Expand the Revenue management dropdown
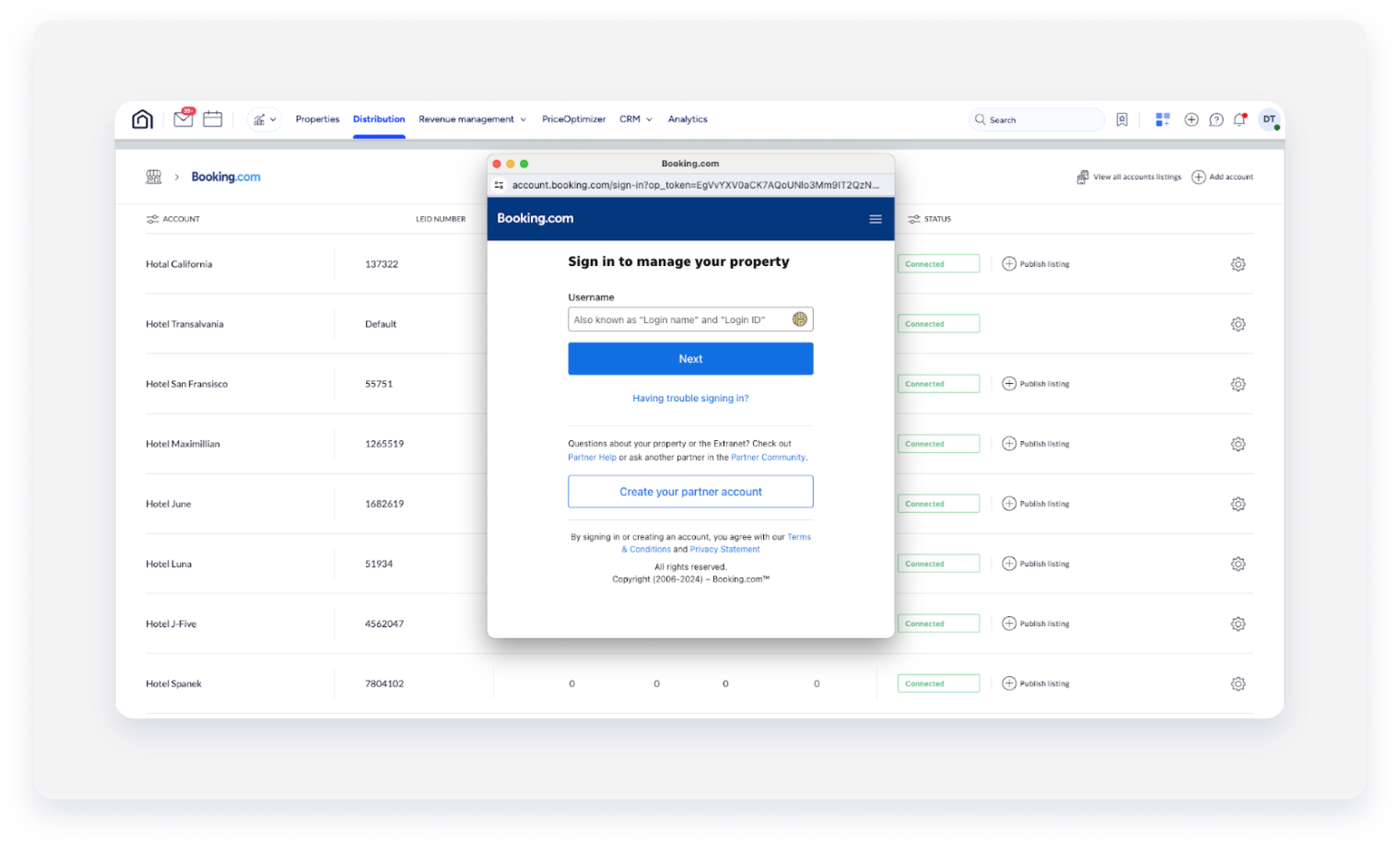Screen dimensions: 1400x847 tap(472, 119)
